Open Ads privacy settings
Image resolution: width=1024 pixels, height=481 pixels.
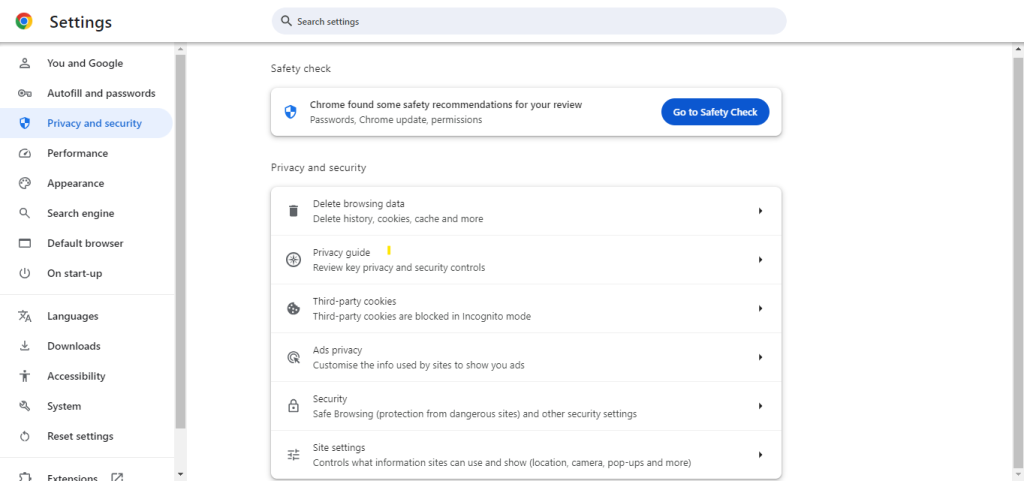526,357
